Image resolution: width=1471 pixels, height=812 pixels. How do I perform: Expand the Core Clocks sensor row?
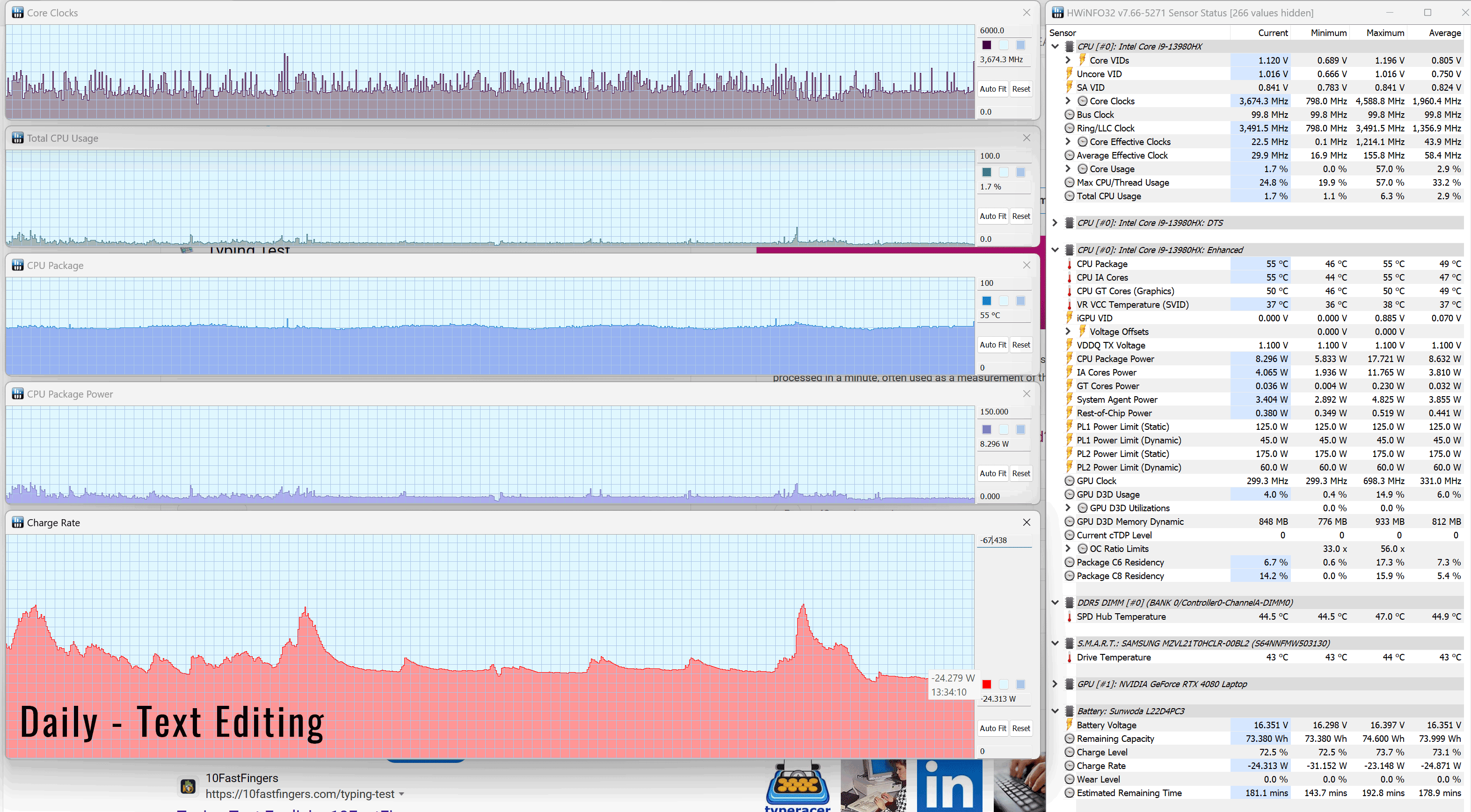tap(1068, 101)
